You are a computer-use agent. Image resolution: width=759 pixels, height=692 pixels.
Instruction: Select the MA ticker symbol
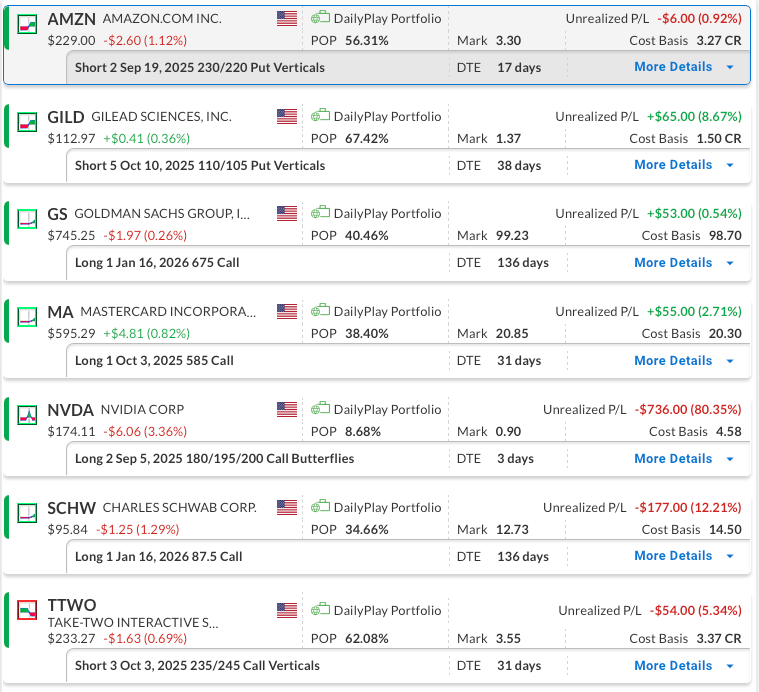60,312
